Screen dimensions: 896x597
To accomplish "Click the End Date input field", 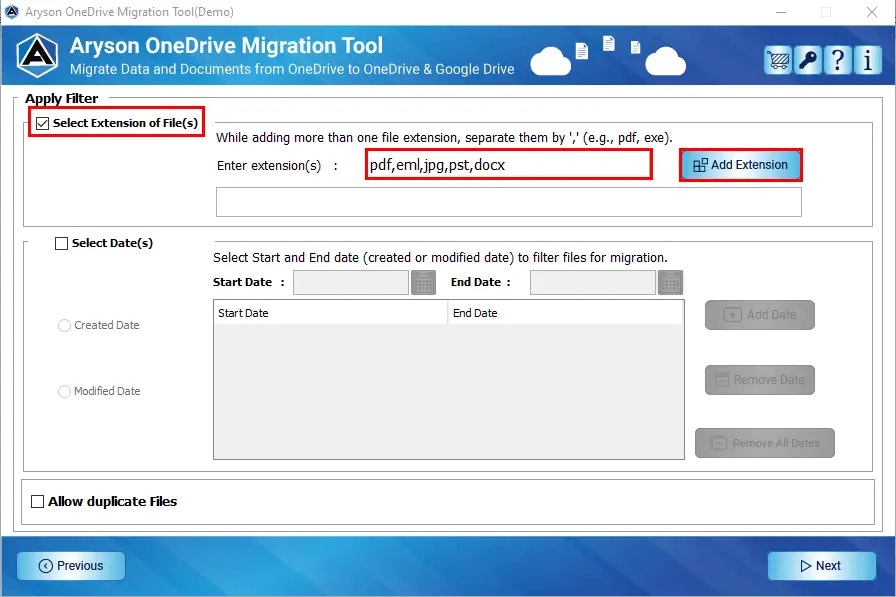I will pos(593,282).
